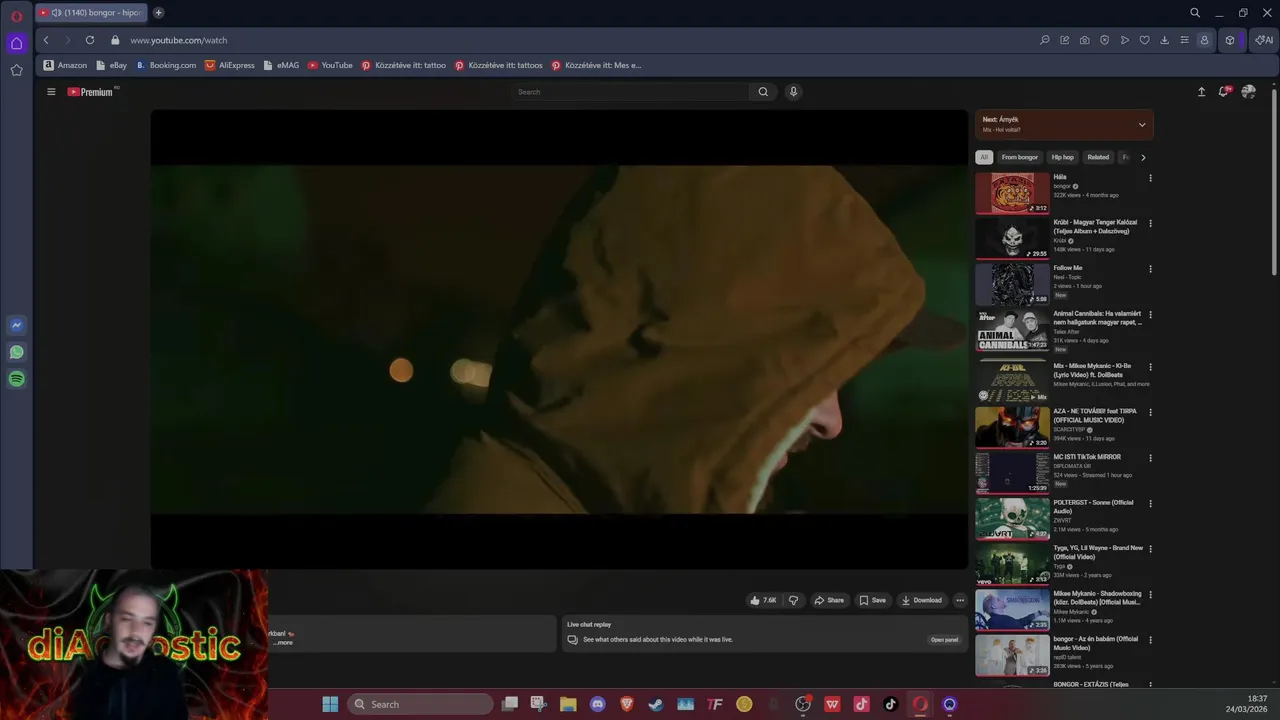This screenshot has width=1280, height=720.
Task: Open the YouTube hamburger guide menu
Action: pyautogui.click(x=51, y=92)
